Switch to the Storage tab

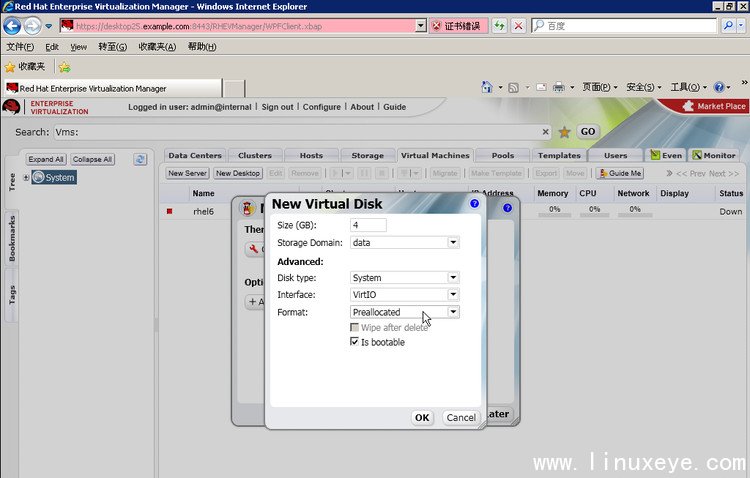pyautogui.click(x=367, y=156)
